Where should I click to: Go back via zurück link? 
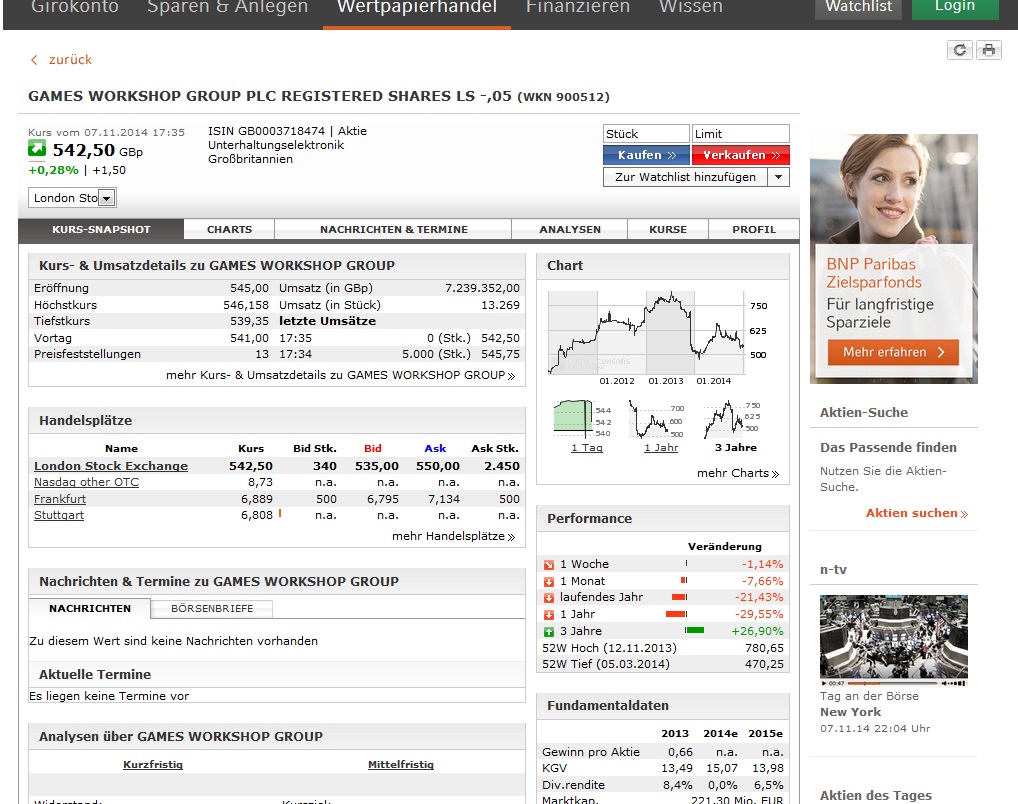point(70,60)
